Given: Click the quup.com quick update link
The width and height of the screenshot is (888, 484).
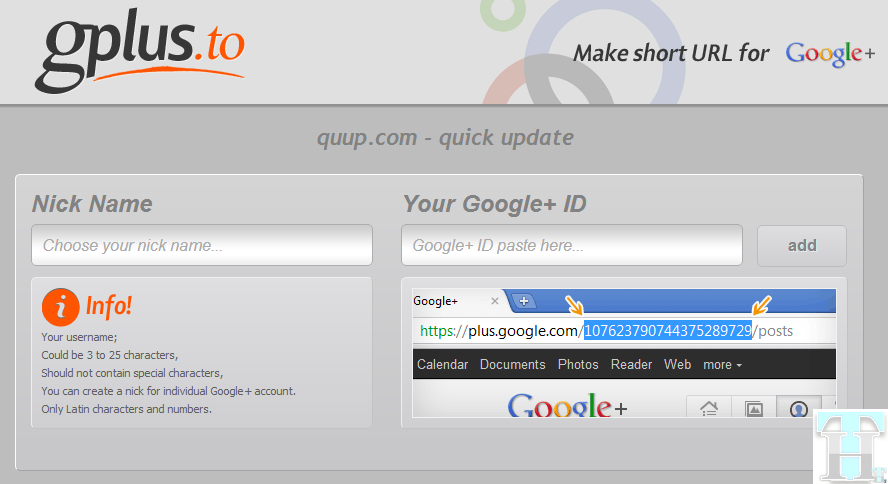Looking at the screenshot, I should [x=444, y=137].
